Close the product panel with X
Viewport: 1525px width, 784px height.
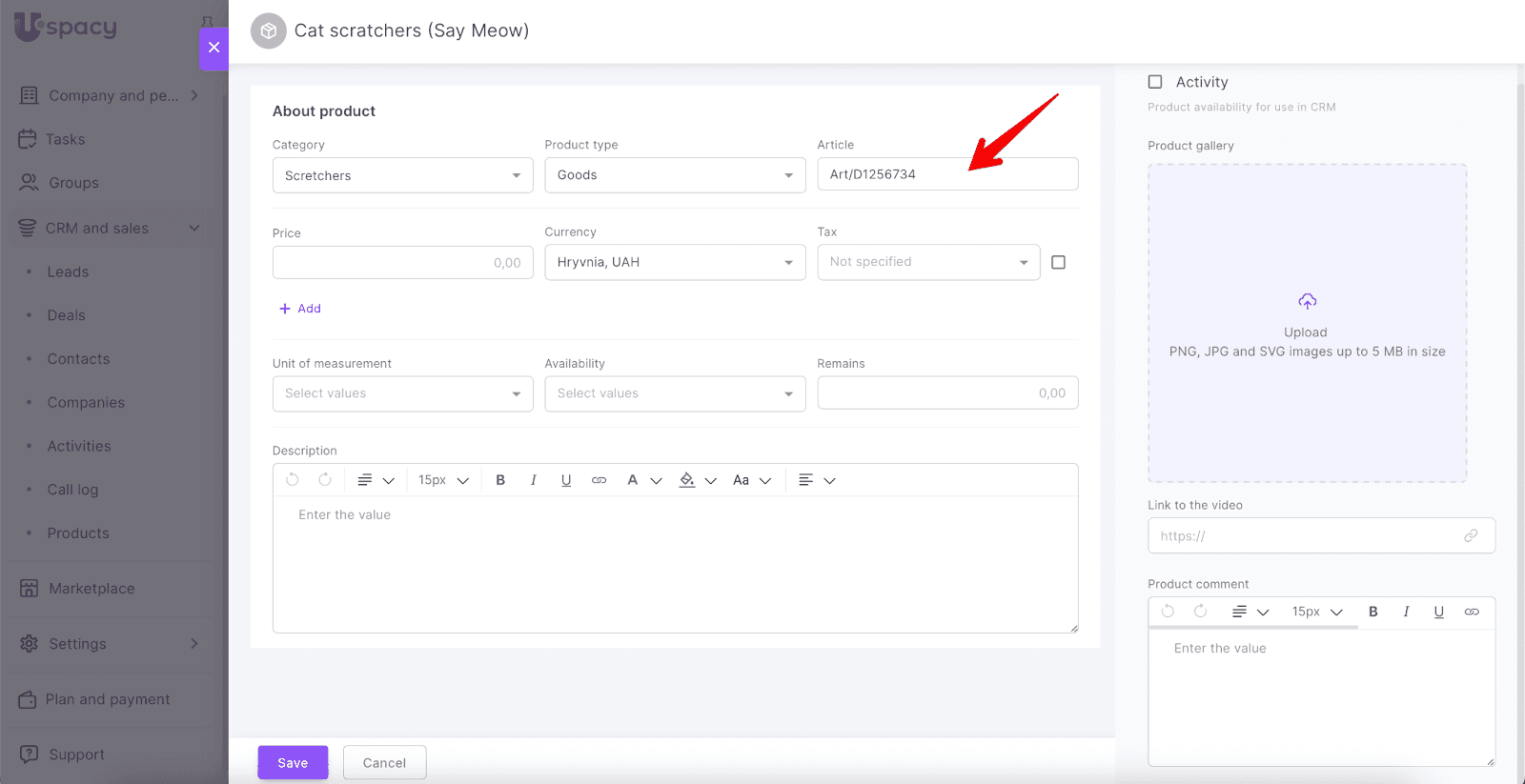[x=213, y=48]
